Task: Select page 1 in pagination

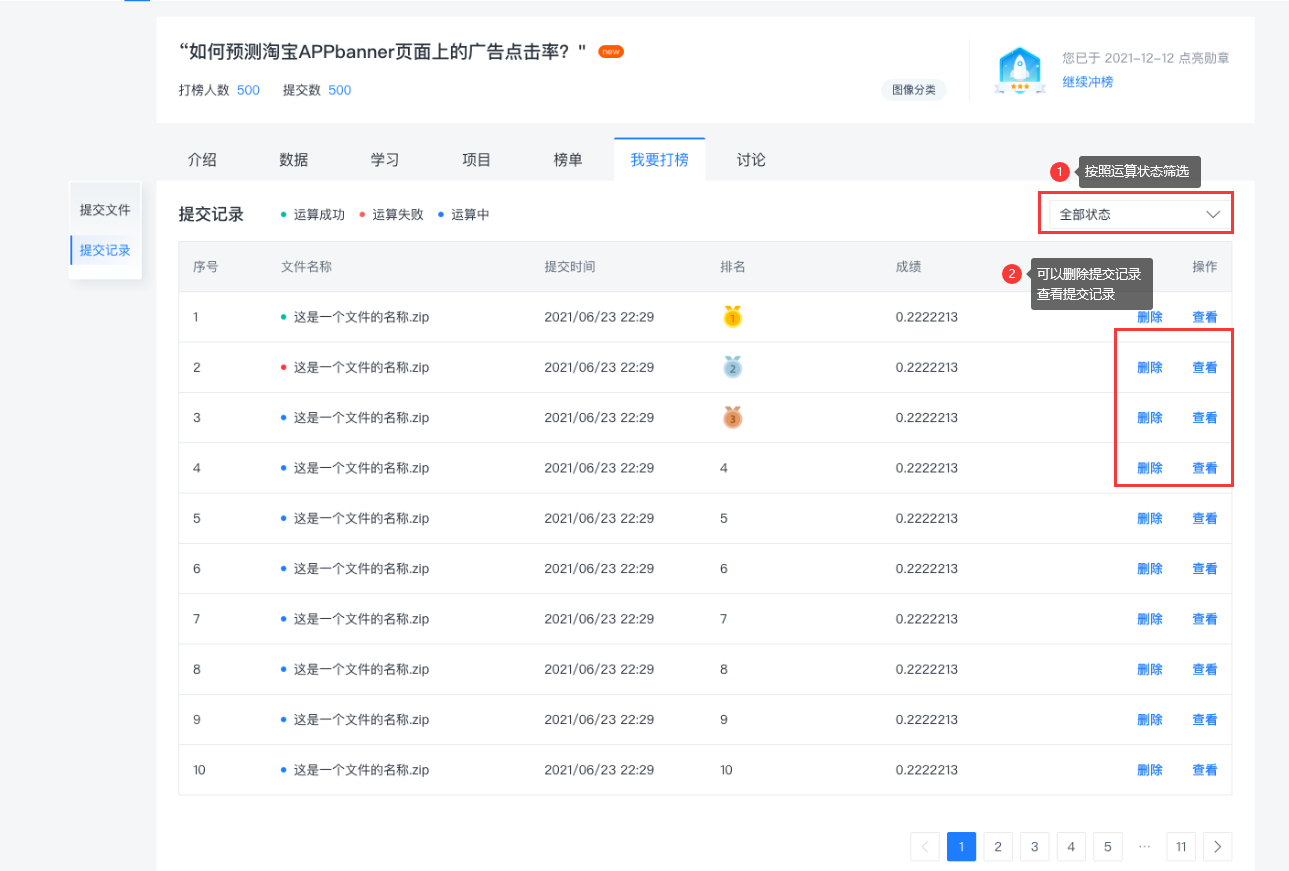Action: [961, 847]
